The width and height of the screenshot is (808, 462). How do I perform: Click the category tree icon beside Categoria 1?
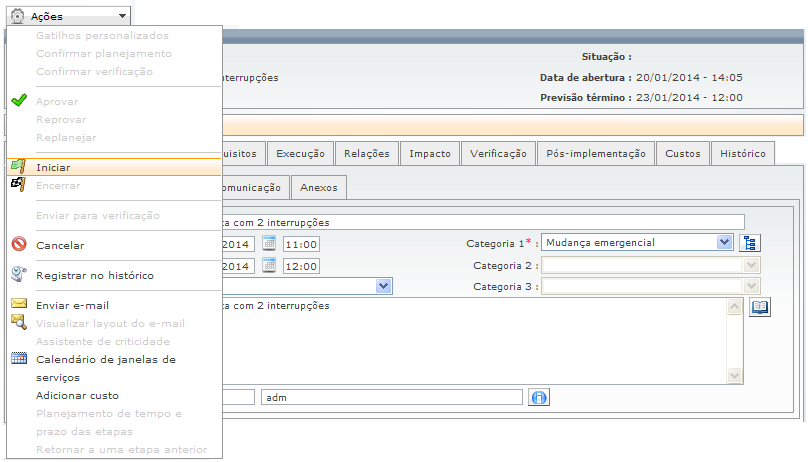[750, 243]
